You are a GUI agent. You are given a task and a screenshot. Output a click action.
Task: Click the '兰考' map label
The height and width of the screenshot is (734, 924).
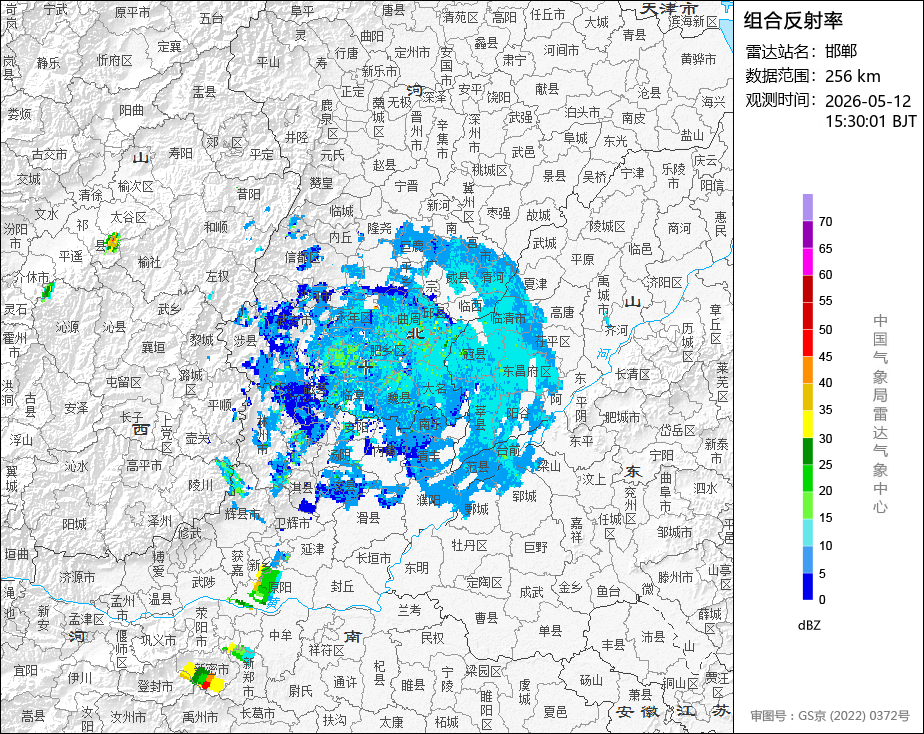click(x=409, y=609)
